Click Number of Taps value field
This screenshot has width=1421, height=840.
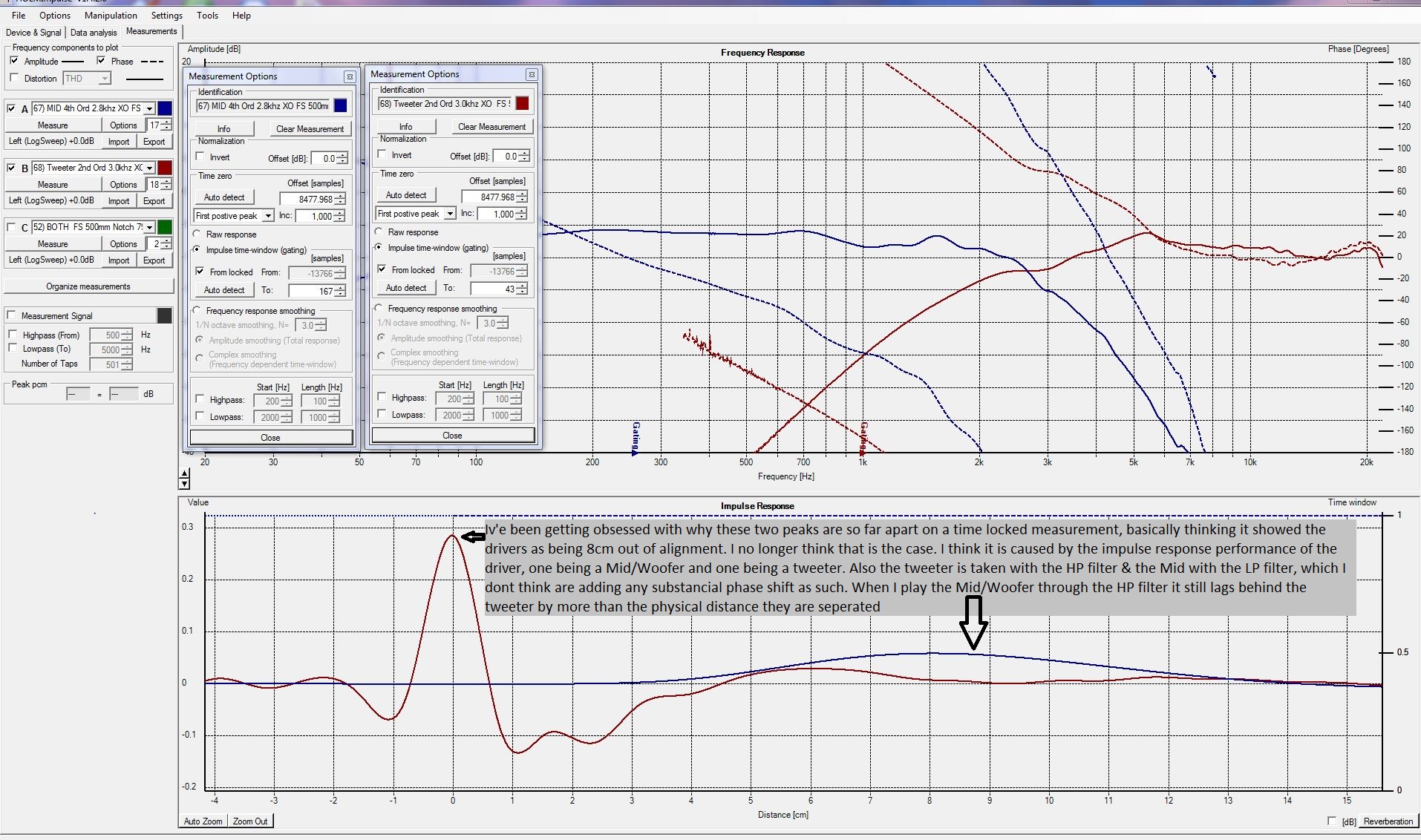click(x=105, y=364)
